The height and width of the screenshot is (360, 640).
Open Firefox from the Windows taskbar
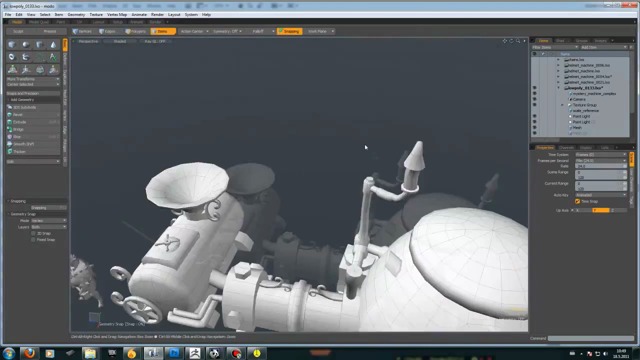tap(29, 353)
